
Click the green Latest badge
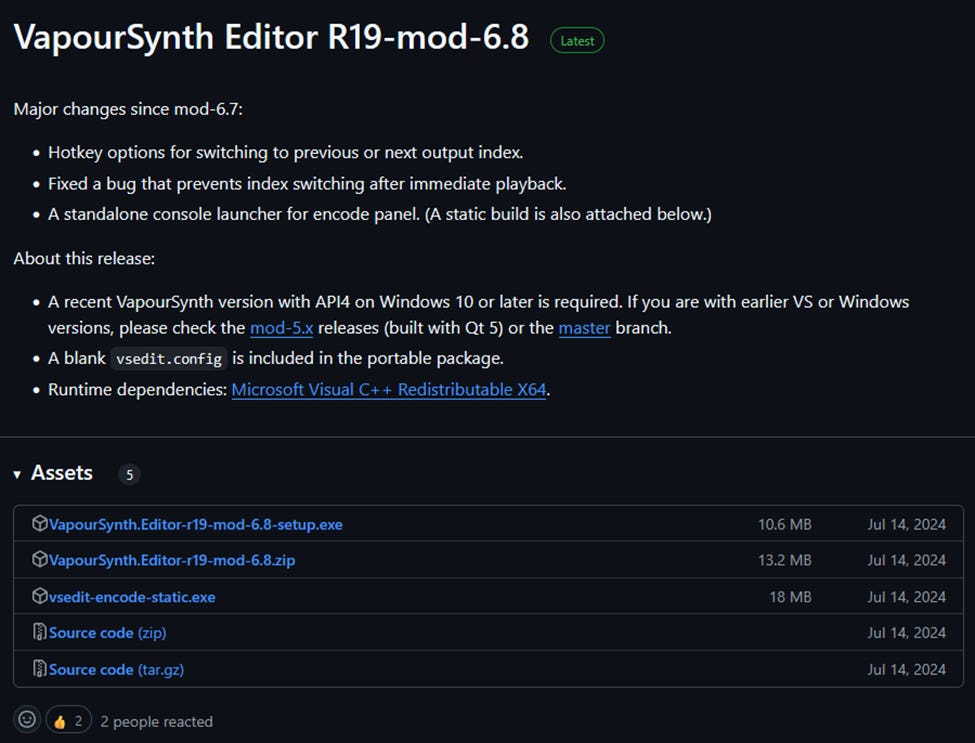click(577, 40)
